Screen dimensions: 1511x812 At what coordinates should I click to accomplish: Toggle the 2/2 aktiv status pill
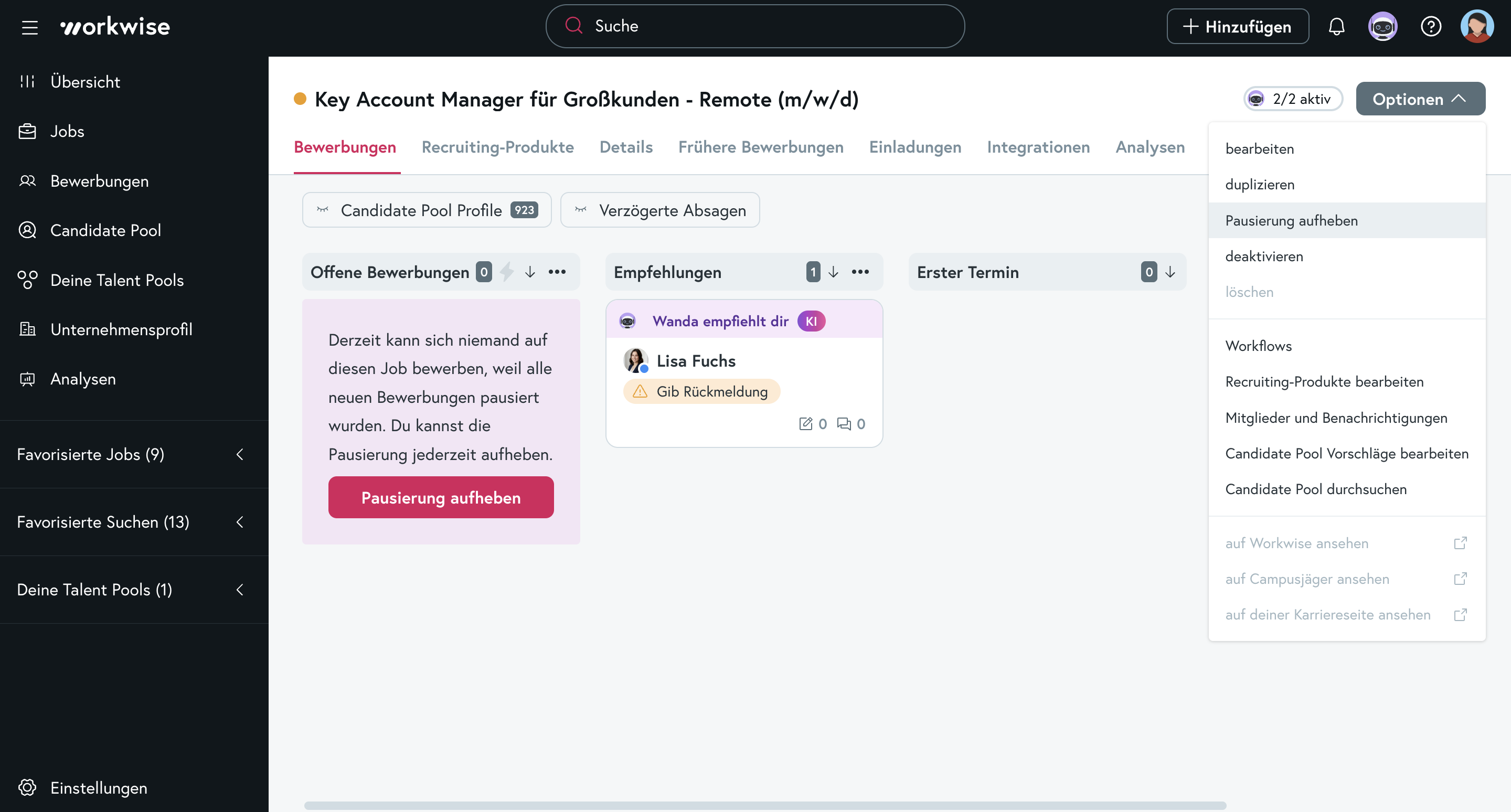click(x=1293, y=99)
